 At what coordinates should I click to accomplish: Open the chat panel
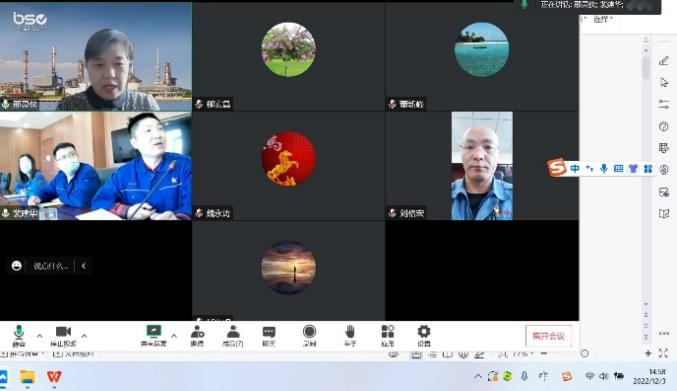[x=269, y=335]
